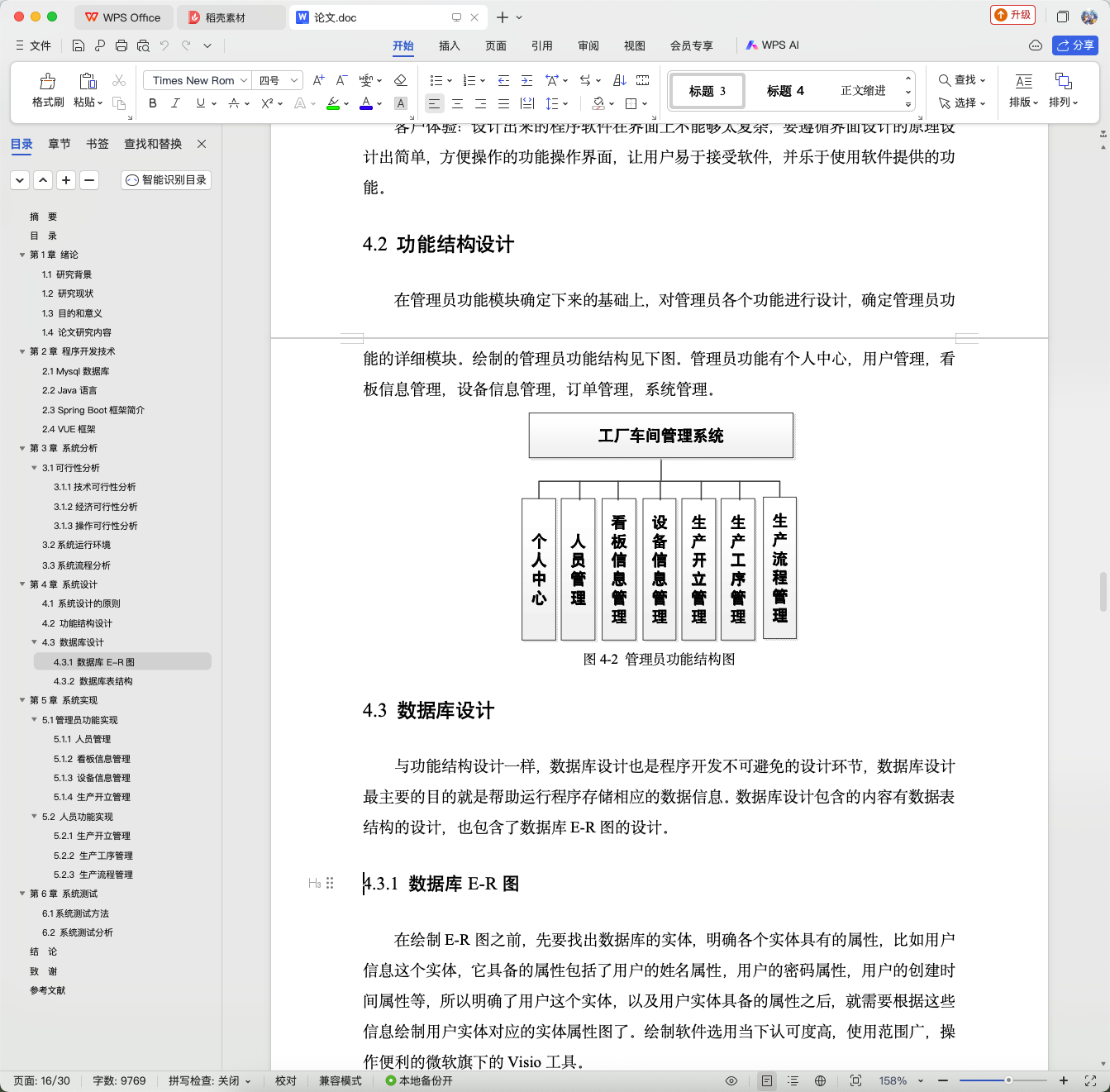This screenshot has width=1110, height=1092.
Task: Switch to the 书签 navigation tab
Action: [x=98, y=144]
